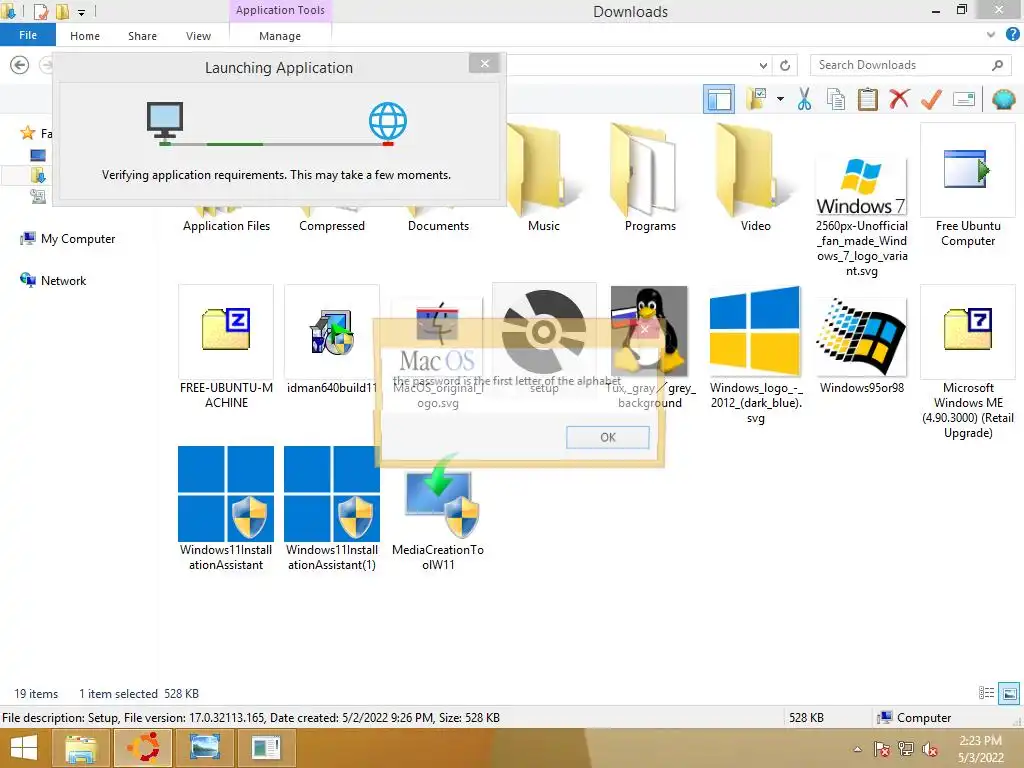Open the picture viewer taskbar app
1024x768 pixels.
(204, 748)
